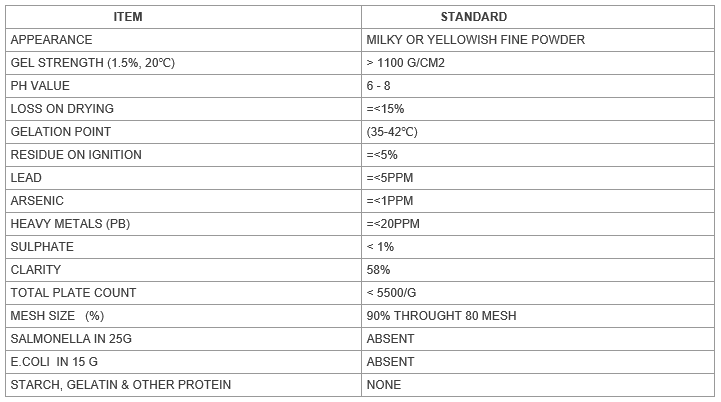721x402 pixels.
Task: Click the MILKY OR YELLOWISH FINE POWDER cell
Action: coord(476,40)
